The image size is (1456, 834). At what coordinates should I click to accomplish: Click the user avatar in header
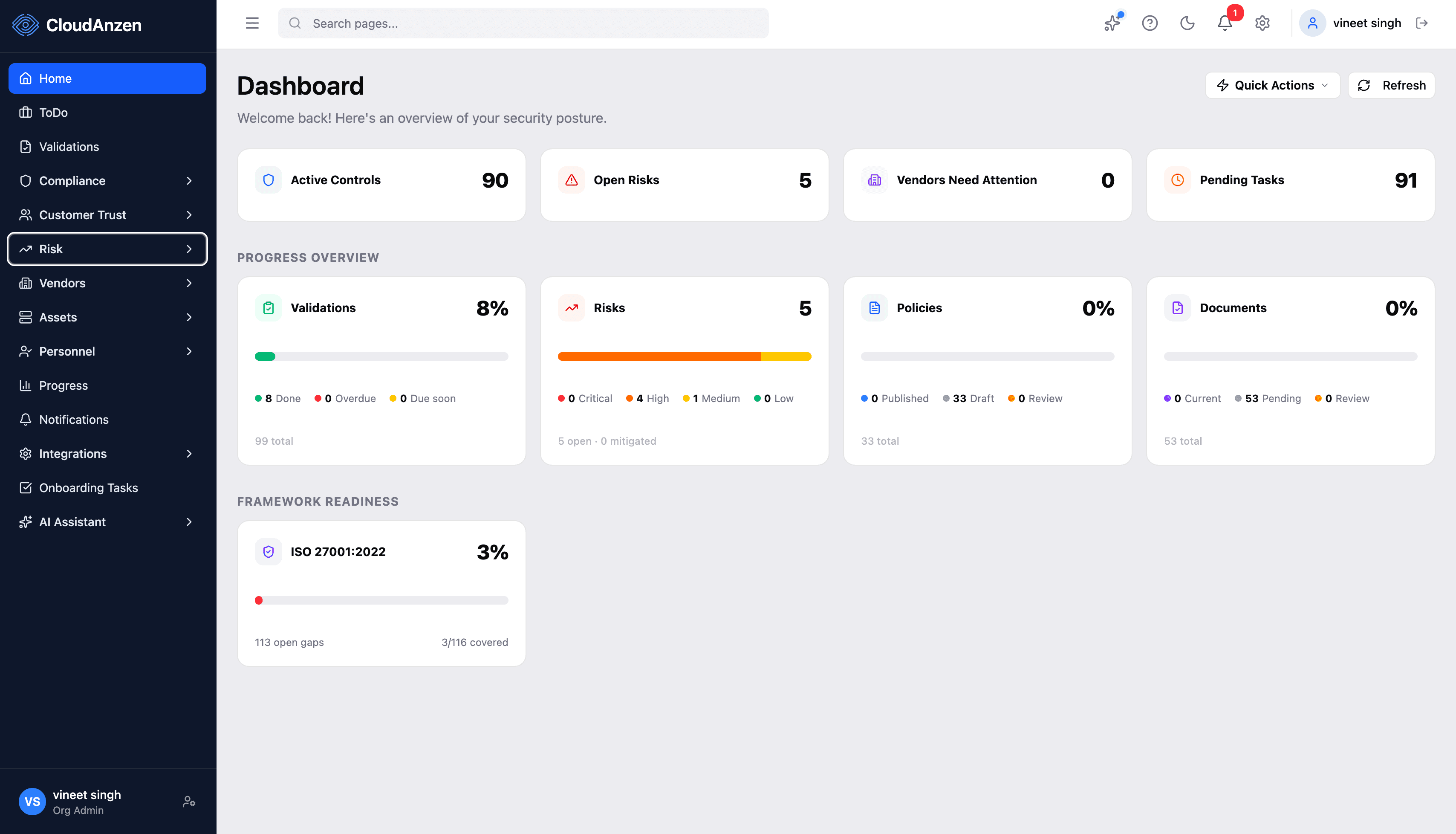point(1312,23)
